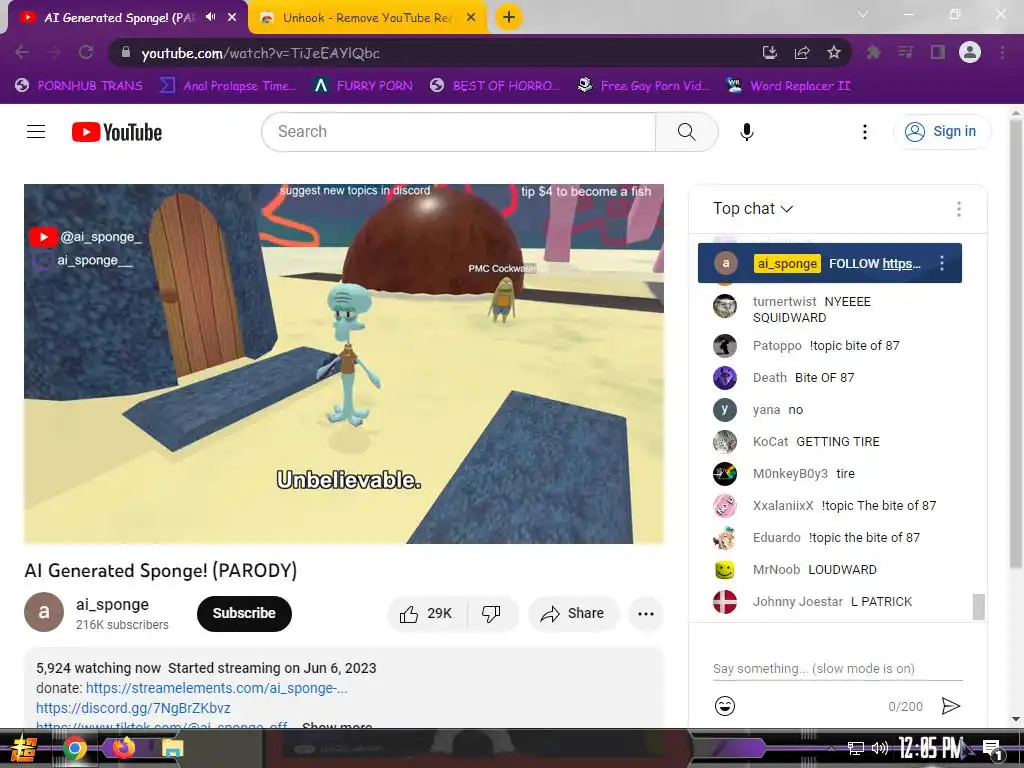Image resolution: width=1024 pixels, height=768 pixels.
Task: Close the Unhook tab
Action: click(x=471, y=18)
